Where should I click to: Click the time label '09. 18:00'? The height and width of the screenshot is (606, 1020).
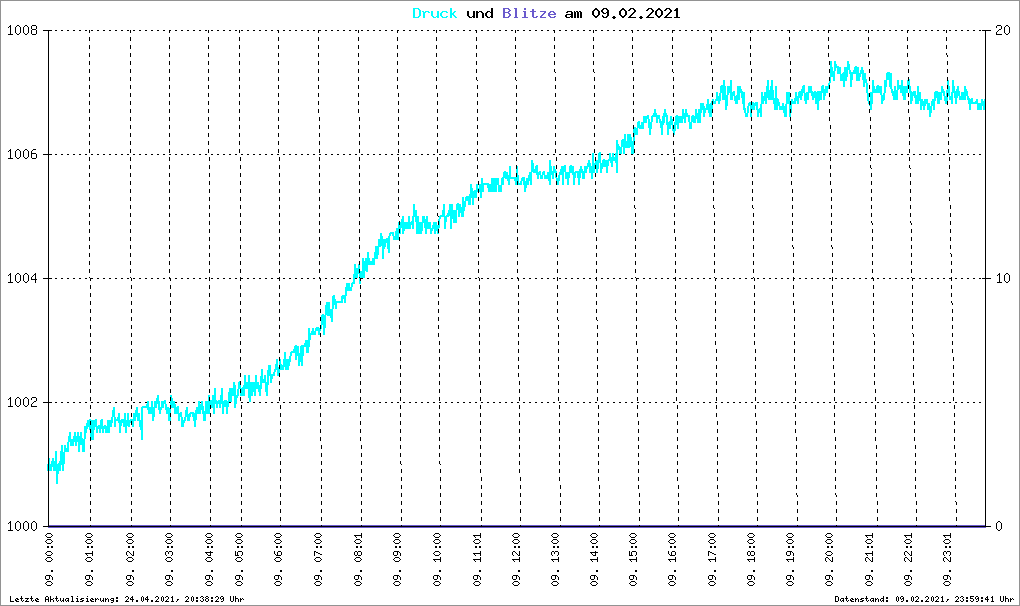(x=752, y=560)
